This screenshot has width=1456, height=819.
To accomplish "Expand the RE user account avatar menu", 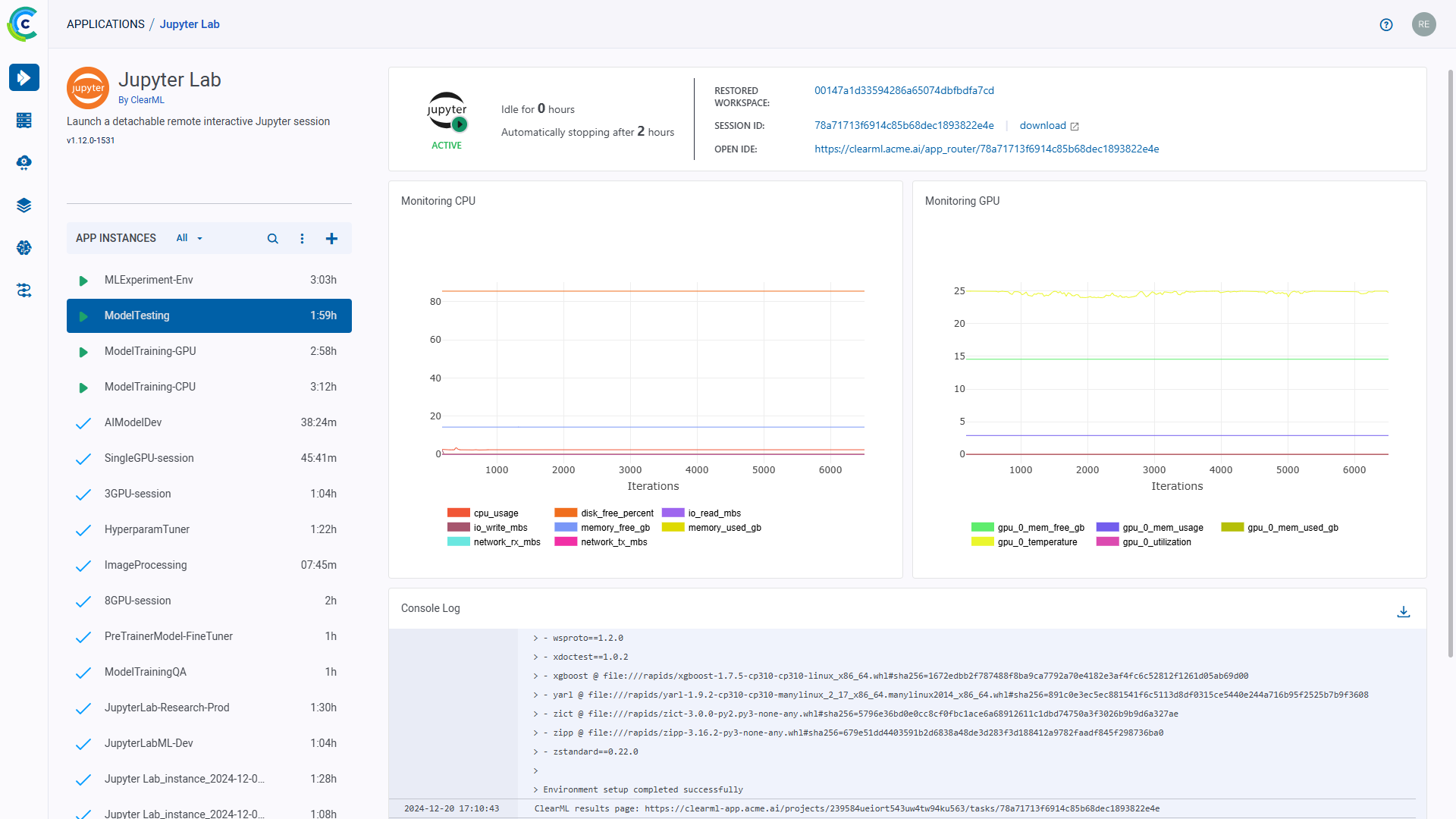I will (1424, 24).
